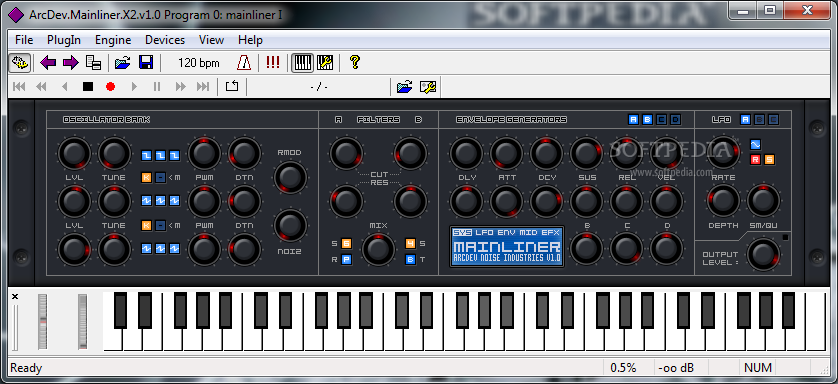Select EFX tab on Mainliner display
Image resolution: width=838 pixels, height=384 pixels.
click(550, 232)
